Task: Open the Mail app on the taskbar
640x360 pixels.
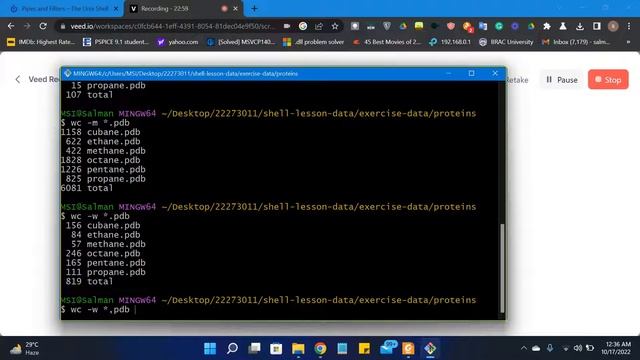Action: [387, 349]
